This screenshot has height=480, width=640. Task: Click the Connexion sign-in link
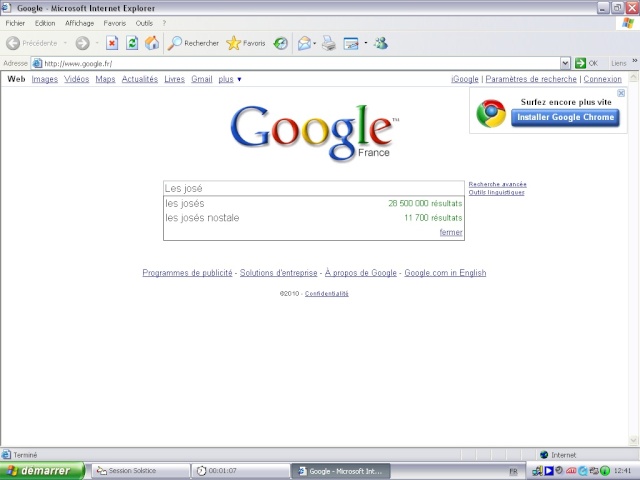[602, 79]
